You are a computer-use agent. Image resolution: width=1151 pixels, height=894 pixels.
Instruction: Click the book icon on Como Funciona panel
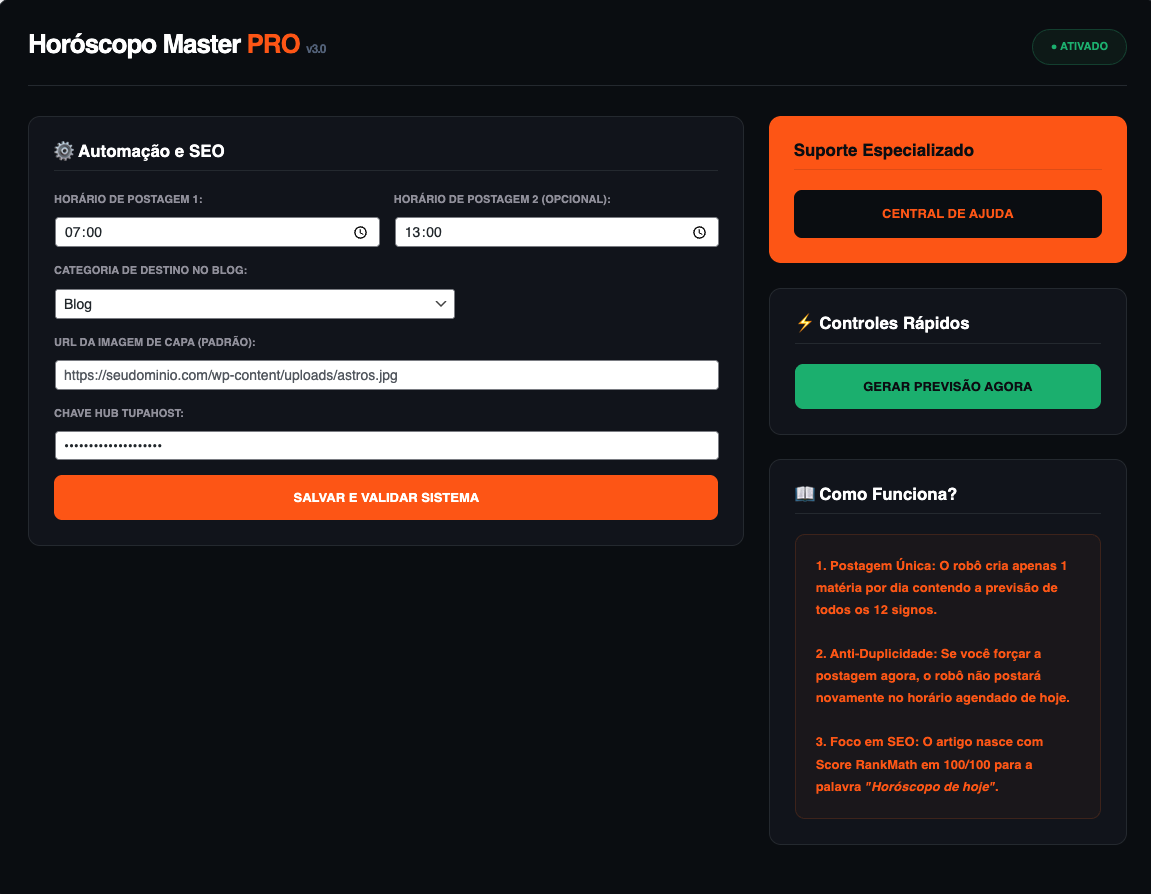(x=804, y=493)
